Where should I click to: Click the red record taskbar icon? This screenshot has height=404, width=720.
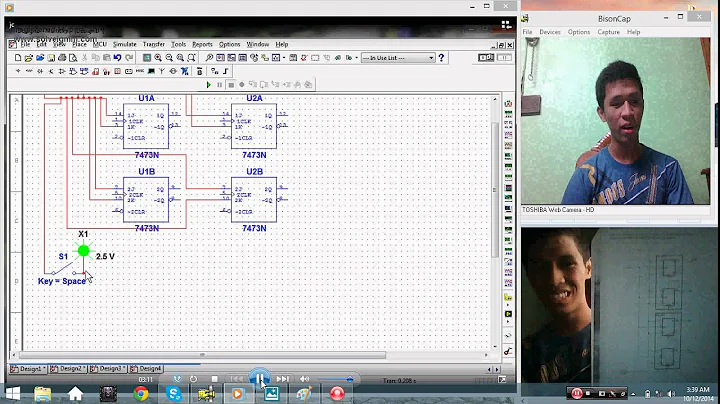point(337,393)
